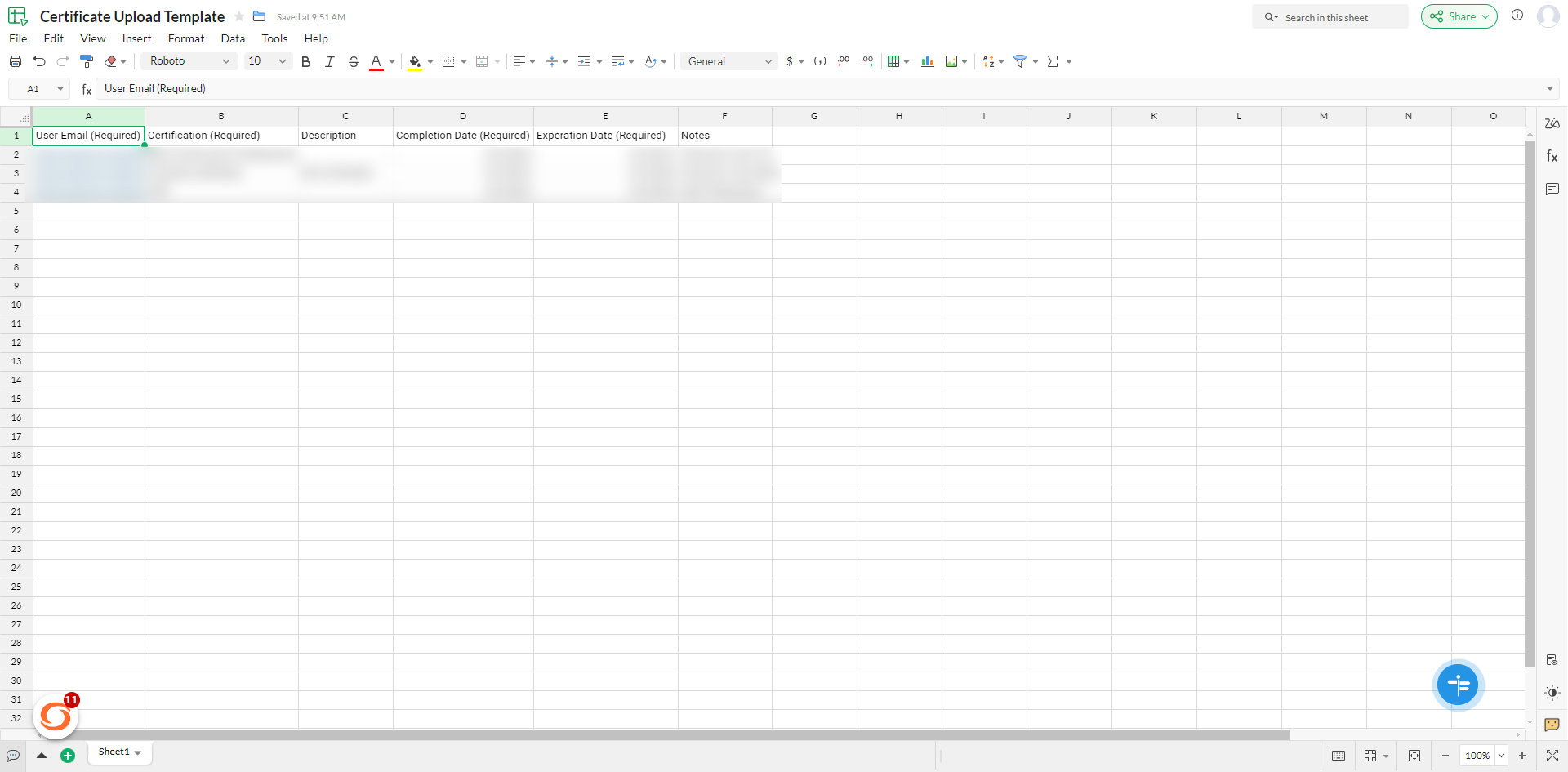Open the Sheet1 tab
Image resolution: width=1568 pixels, height=772 pixels.
point(119,752)
